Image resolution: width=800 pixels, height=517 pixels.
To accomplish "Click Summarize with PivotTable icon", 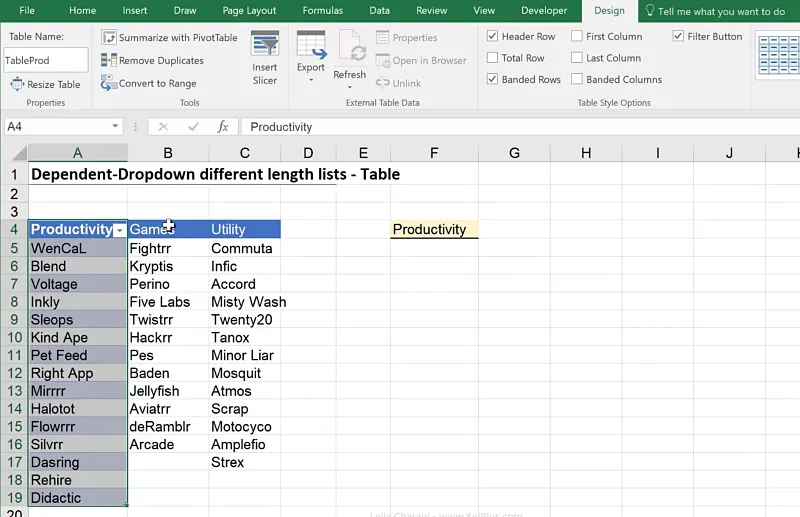I will coord(109,38).
